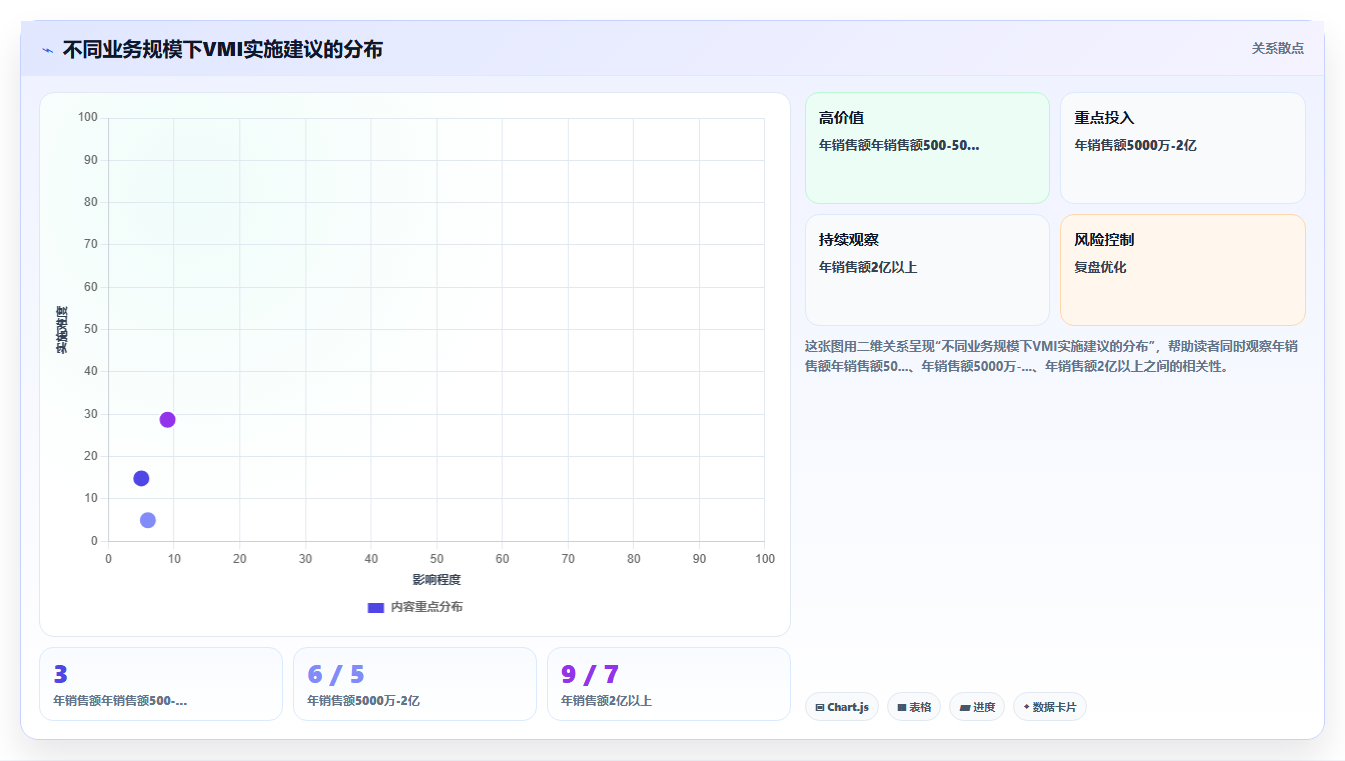Click the description paragraph starting 这张图用二维关系

pos(1052,356)
